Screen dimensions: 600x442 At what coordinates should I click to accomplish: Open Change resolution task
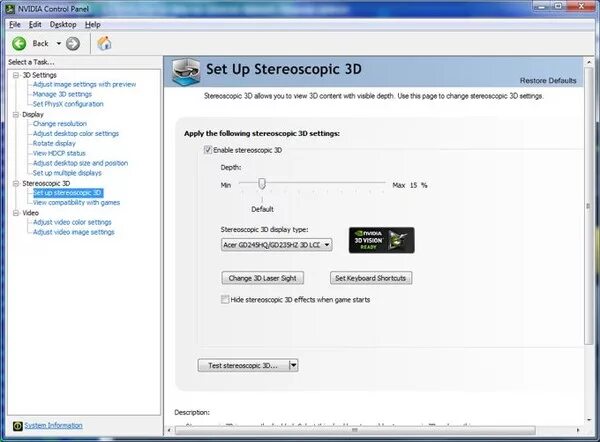[60, 124]
